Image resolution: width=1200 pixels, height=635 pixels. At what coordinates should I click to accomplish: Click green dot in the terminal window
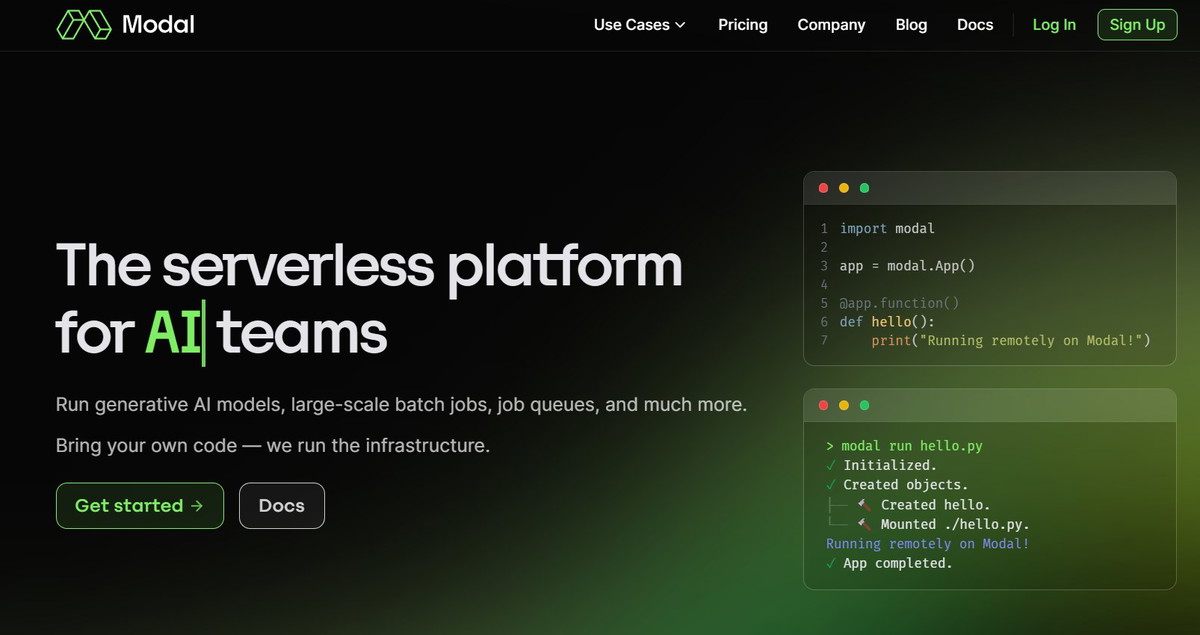click(x=865, y=405)
